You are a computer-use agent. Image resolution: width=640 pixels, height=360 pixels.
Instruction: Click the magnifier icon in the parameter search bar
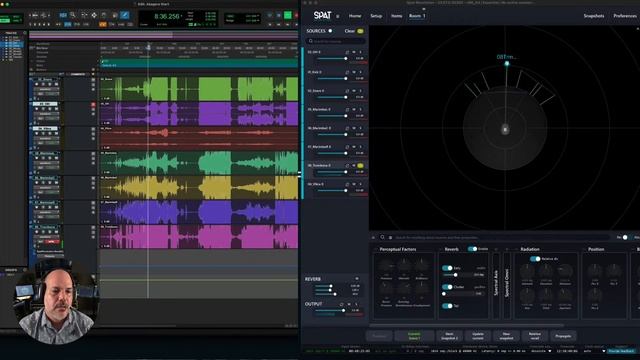pyautogui.click(x=382, y=237)
